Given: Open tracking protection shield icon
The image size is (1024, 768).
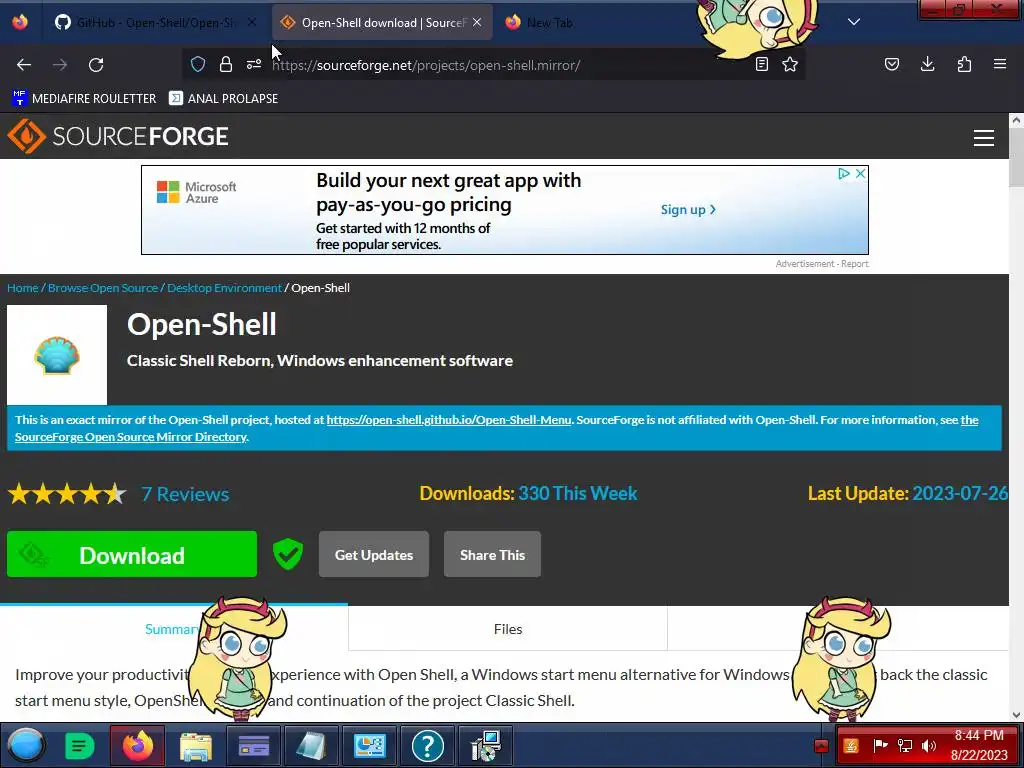Looking at the screenshot, I should point(198,64).
